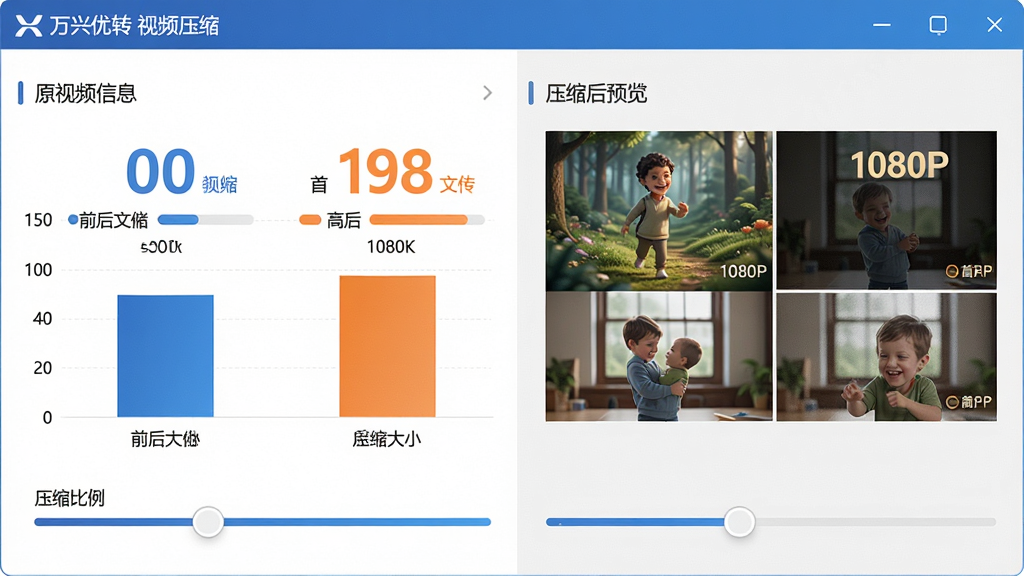Click the blue 00 value
Screen dimensions: 1024x576
tap(161, 172)
